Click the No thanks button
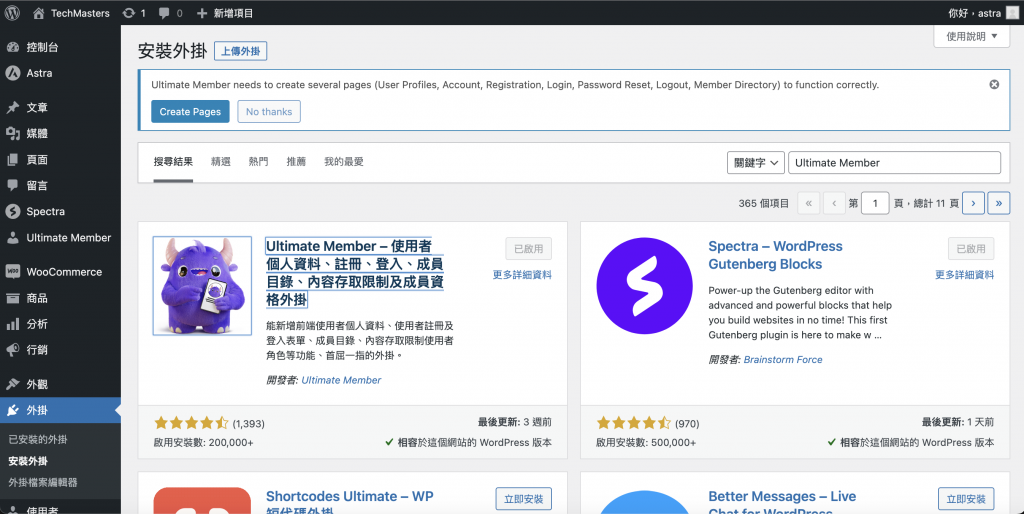This screenshot has height=514, width=1024. 269,112
